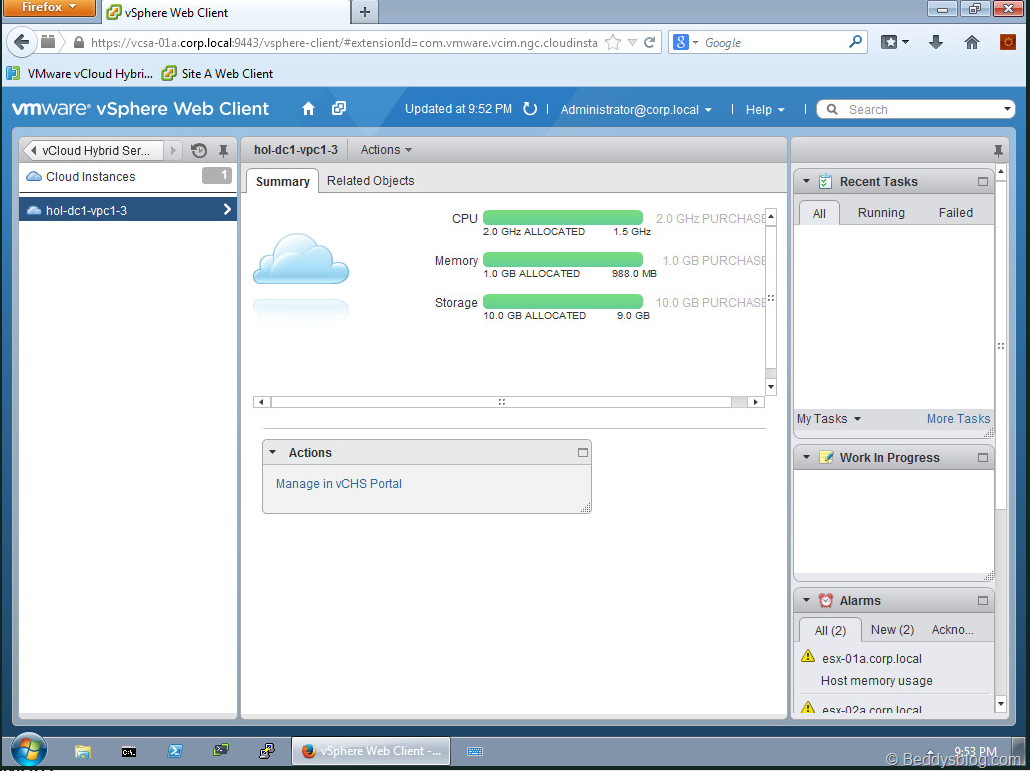Screen dimensions: 1030x771
Task: Open the Administrator@corp.local user menu
Action: pyautogui.click(x=636, y=110)
